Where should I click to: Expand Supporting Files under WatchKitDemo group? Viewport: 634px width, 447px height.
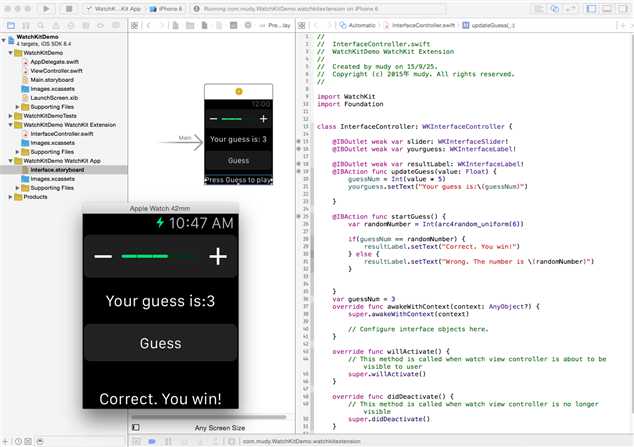17,107
